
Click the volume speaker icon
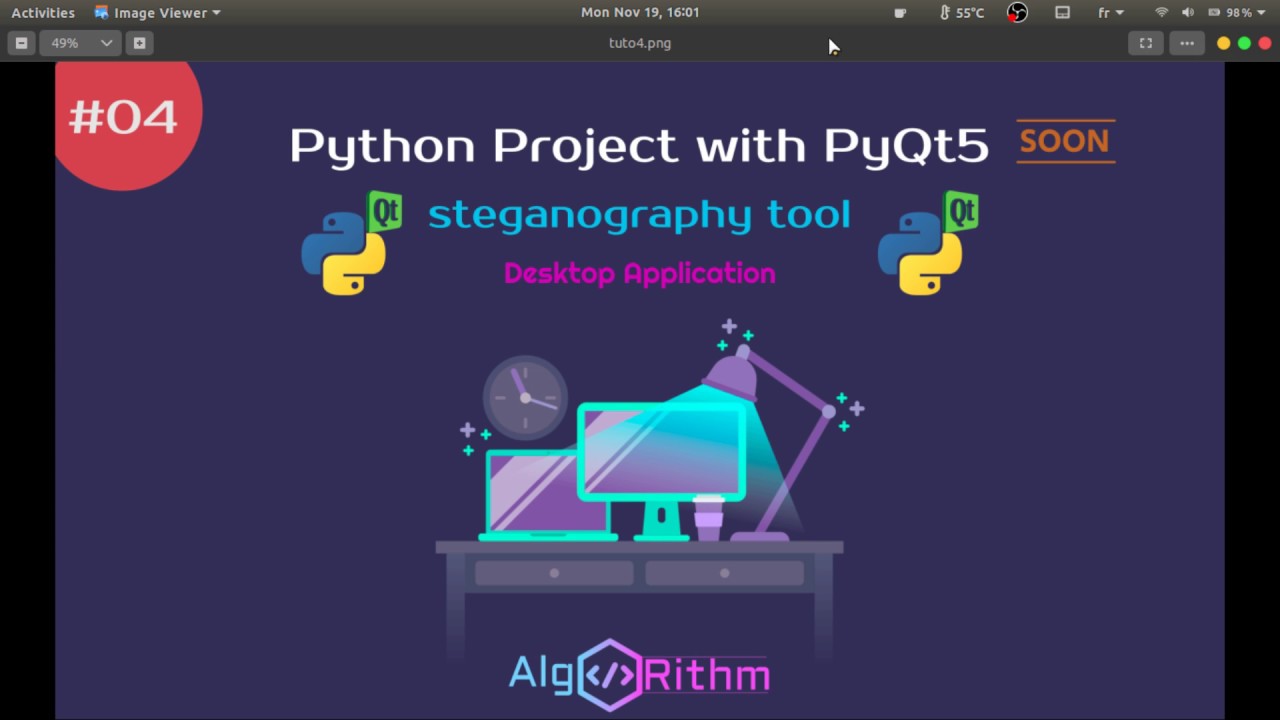click(1188, 13)
